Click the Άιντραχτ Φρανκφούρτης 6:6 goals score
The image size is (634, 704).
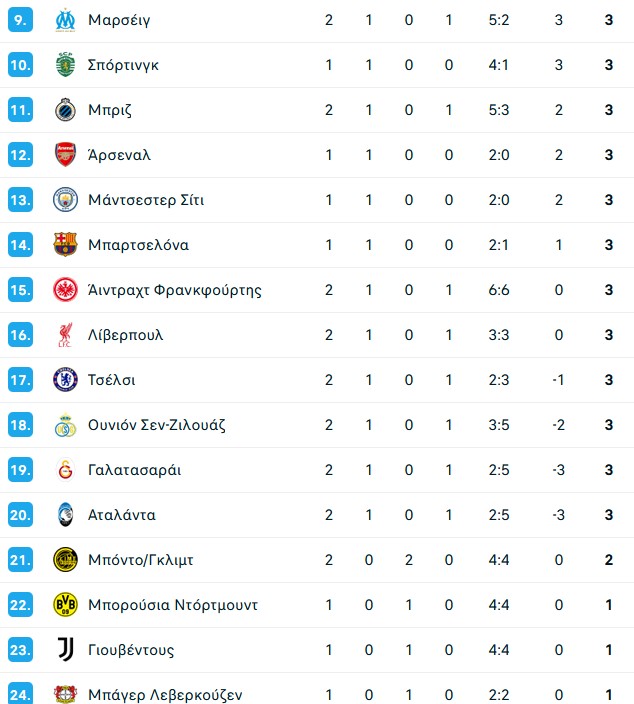500,290
